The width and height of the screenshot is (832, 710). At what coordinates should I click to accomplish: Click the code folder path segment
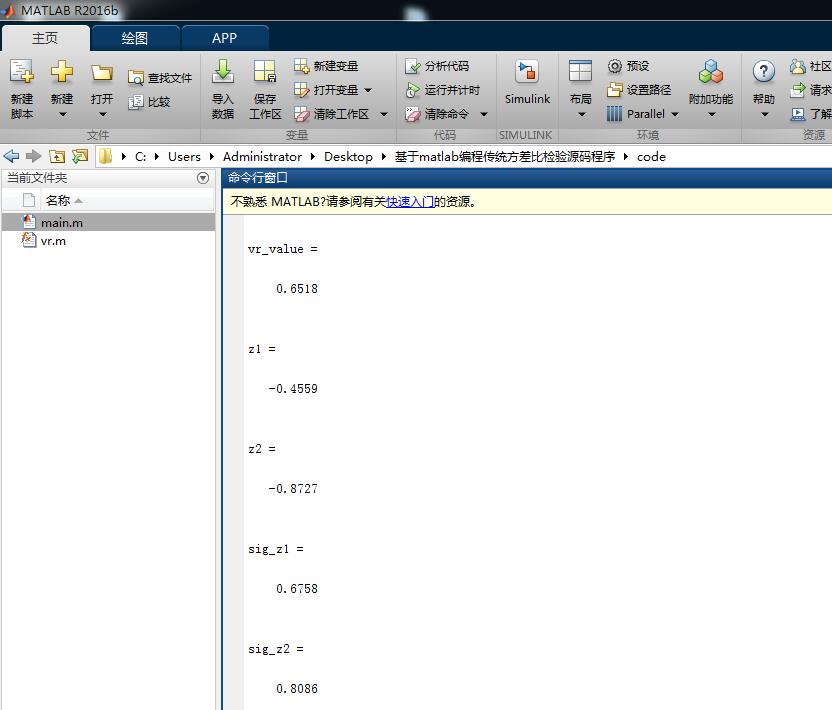click(x=651, y=157)
